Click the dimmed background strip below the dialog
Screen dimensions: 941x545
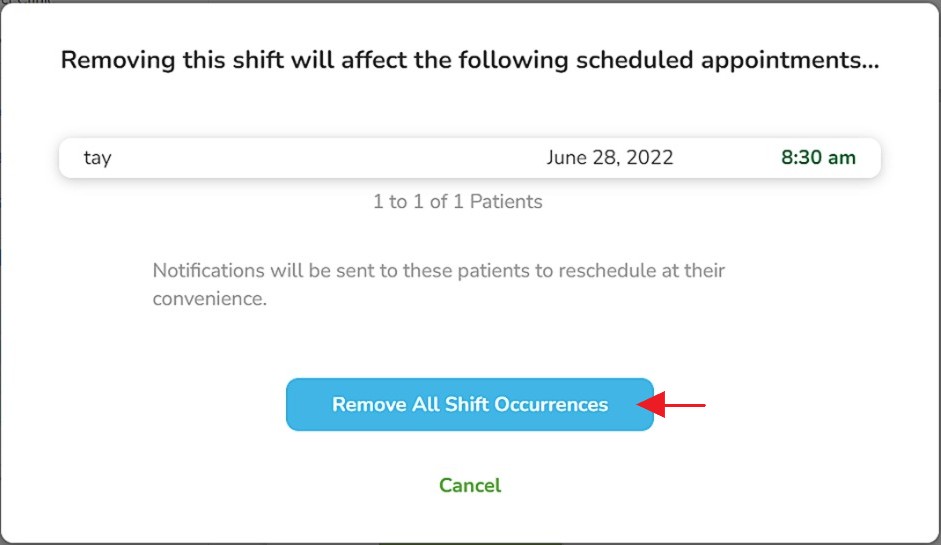[x=470, y=543]
